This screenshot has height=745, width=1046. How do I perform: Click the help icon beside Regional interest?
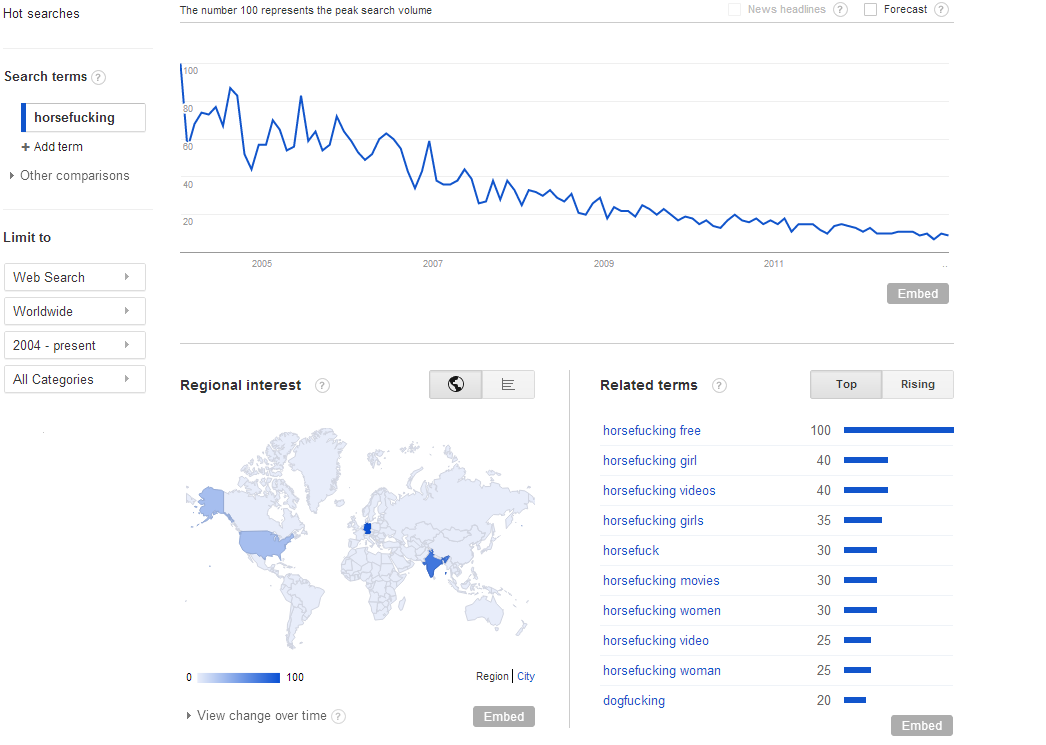pyautogui.click(x=322, y=386)
